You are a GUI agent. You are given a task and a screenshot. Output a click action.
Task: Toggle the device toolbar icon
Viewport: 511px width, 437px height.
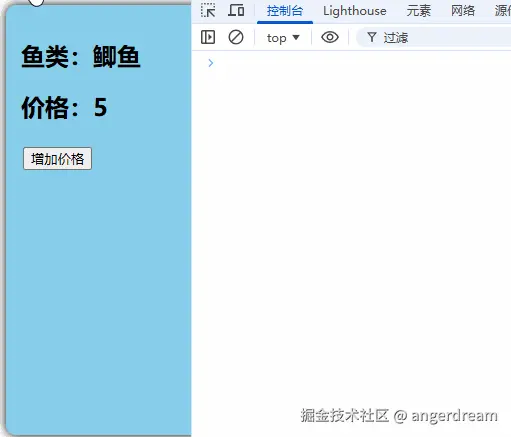tap(236, 11)
